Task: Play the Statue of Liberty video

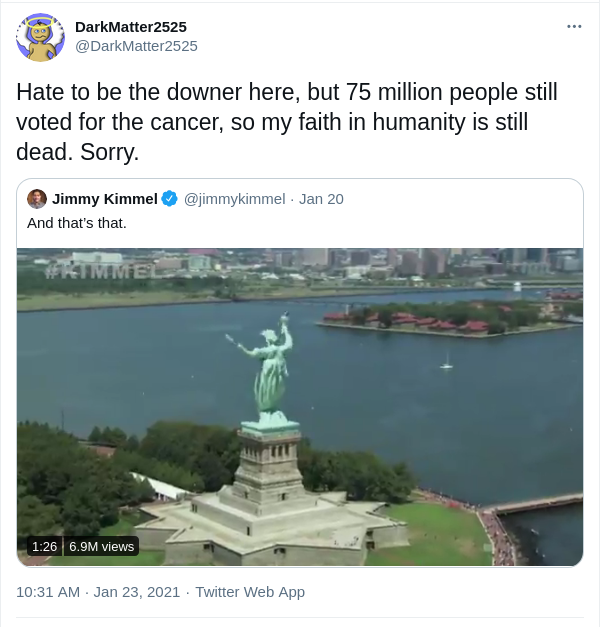Action: coord(300,407)
